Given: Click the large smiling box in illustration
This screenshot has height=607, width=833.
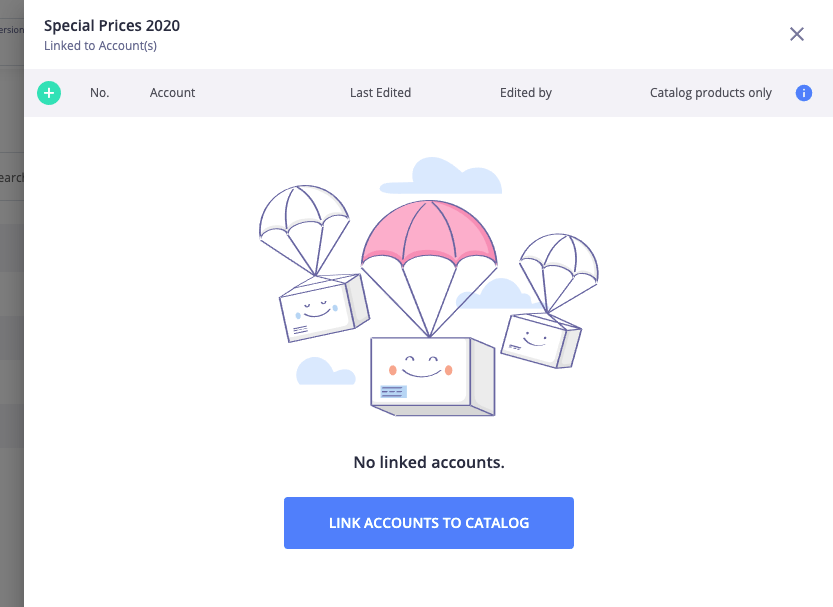Looking at the screenshot, I should tap(432, 375).
